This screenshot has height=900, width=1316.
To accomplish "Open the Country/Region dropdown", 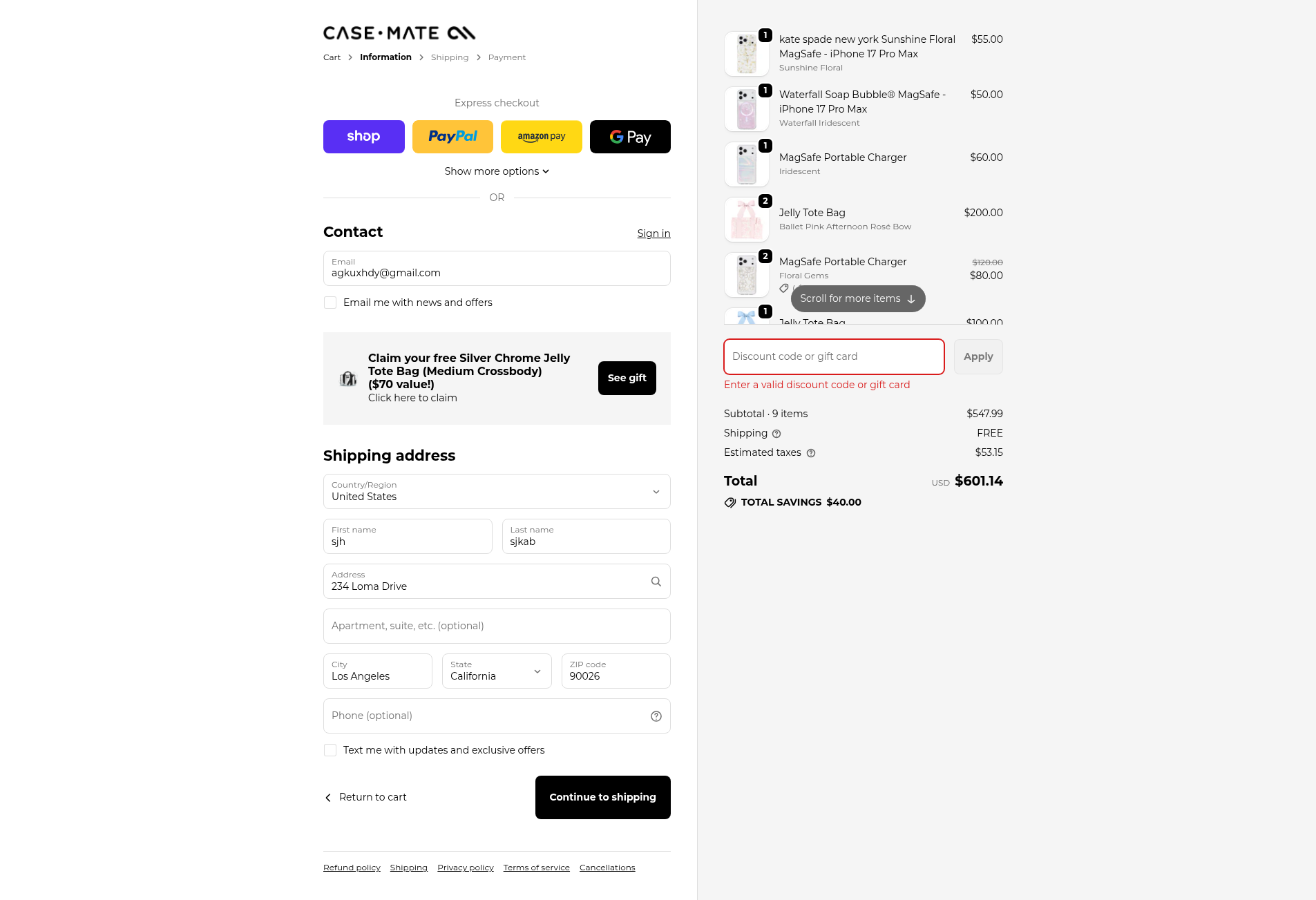I will [x=497, y=492].
